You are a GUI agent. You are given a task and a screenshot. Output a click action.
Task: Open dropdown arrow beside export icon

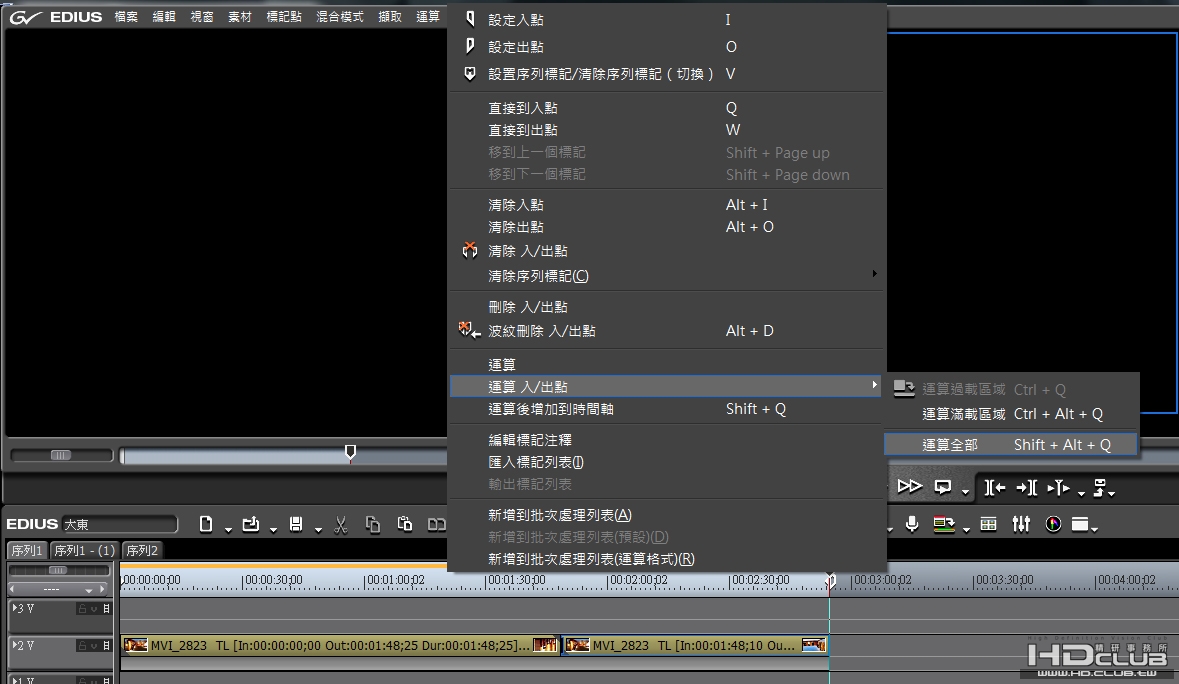point(1111,493)
